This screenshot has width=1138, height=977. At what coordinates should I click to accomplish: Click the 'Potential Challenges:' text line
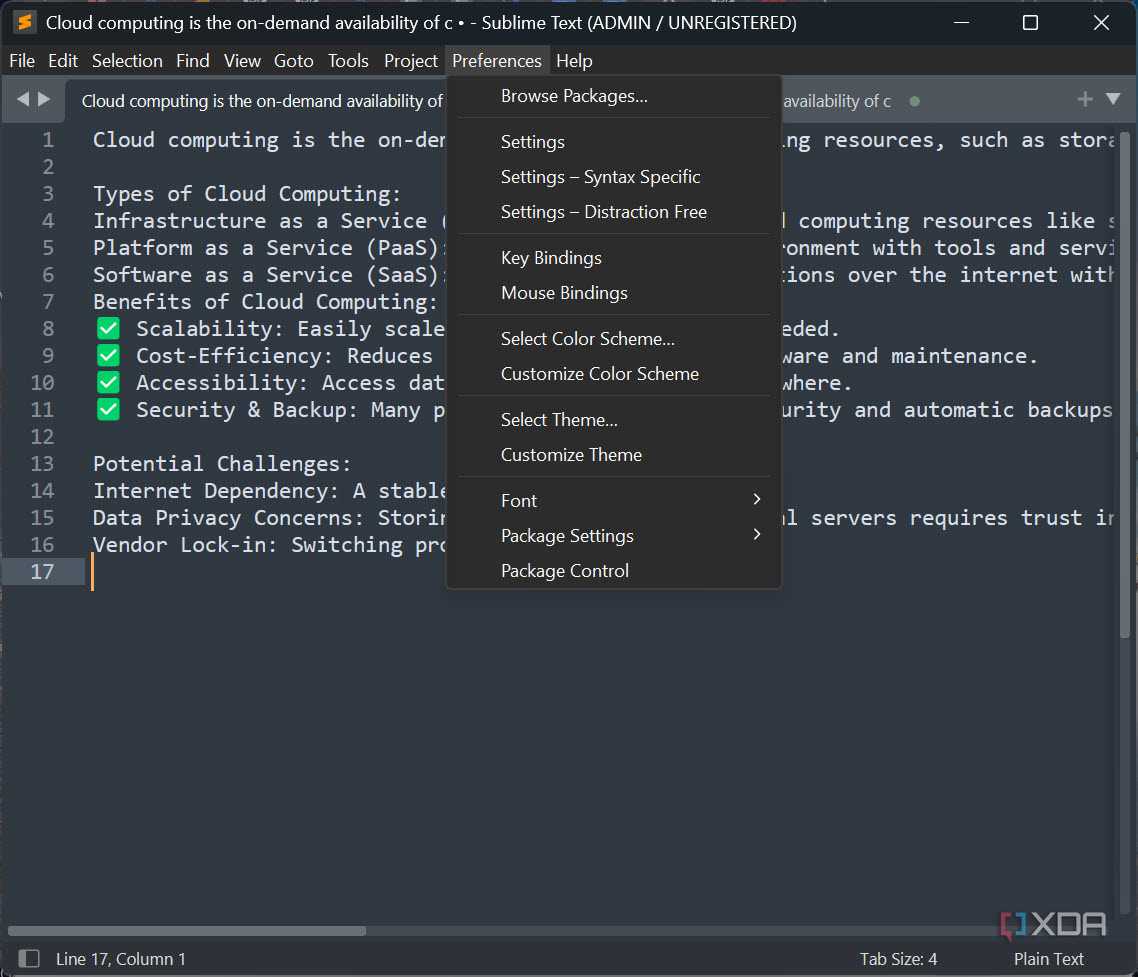pyautogui.click(x=222, y=463)
